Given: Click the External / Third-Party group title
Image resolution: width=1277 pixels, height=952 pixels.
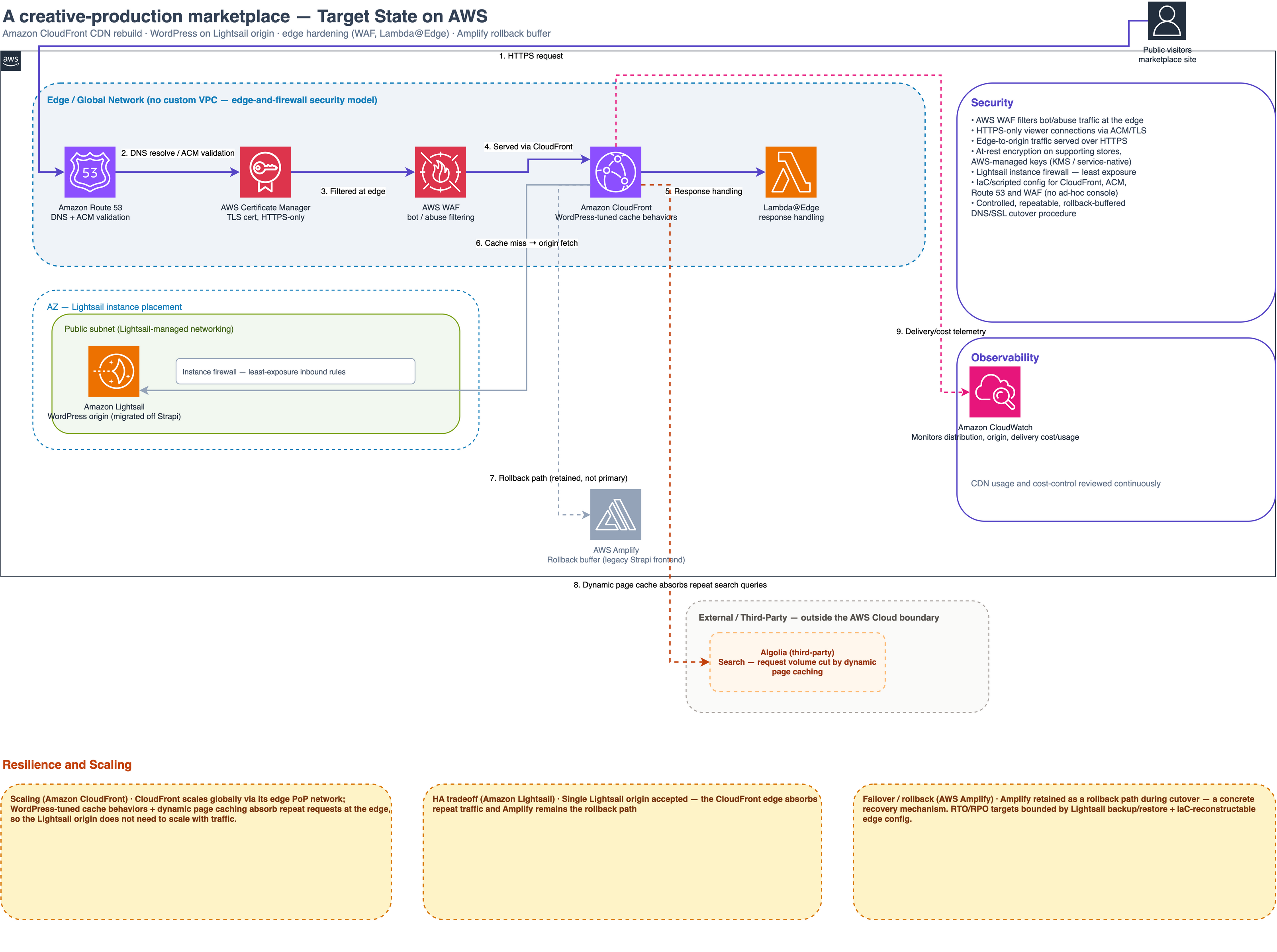Looking at the screenshot, I should (818, 618).
